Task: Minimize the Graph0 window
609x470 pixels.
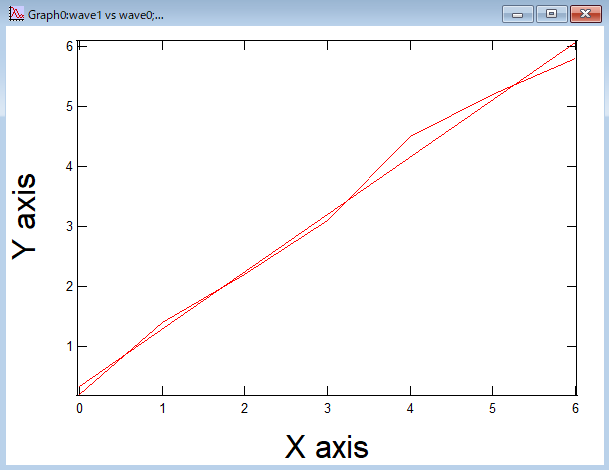Action: tap(517, 14)
